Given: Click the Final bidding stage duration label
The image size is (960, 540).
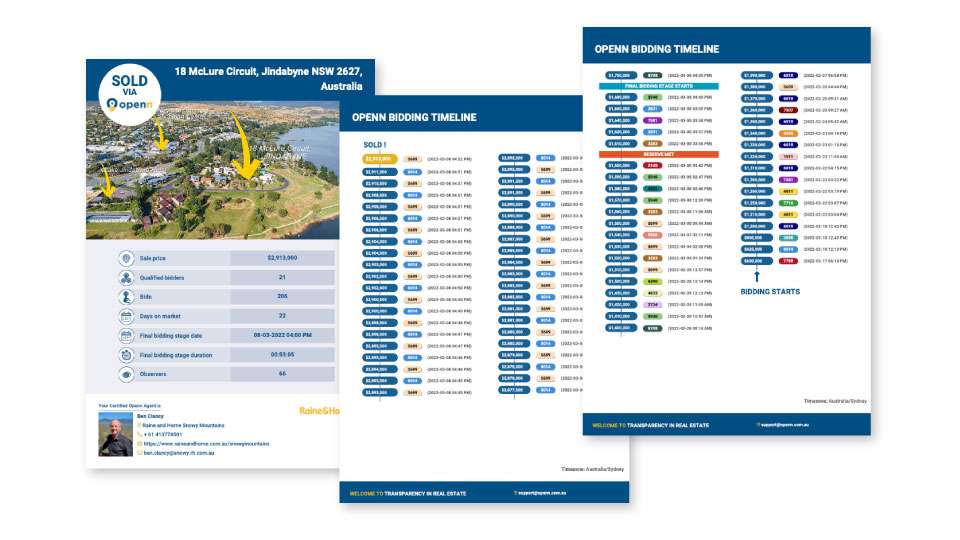Looking at the screenshot, I should 176,355.
